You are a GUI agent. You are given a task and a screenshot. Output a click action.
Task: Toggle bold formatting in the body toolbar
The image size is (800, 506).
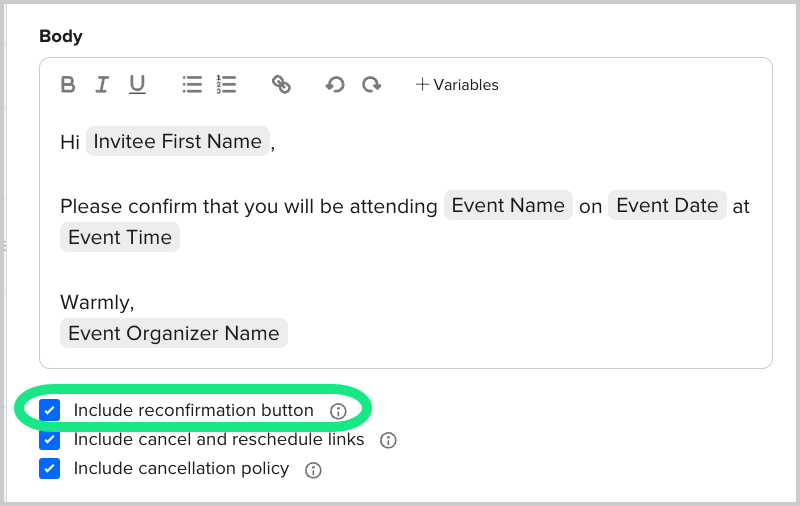[68, 85]
